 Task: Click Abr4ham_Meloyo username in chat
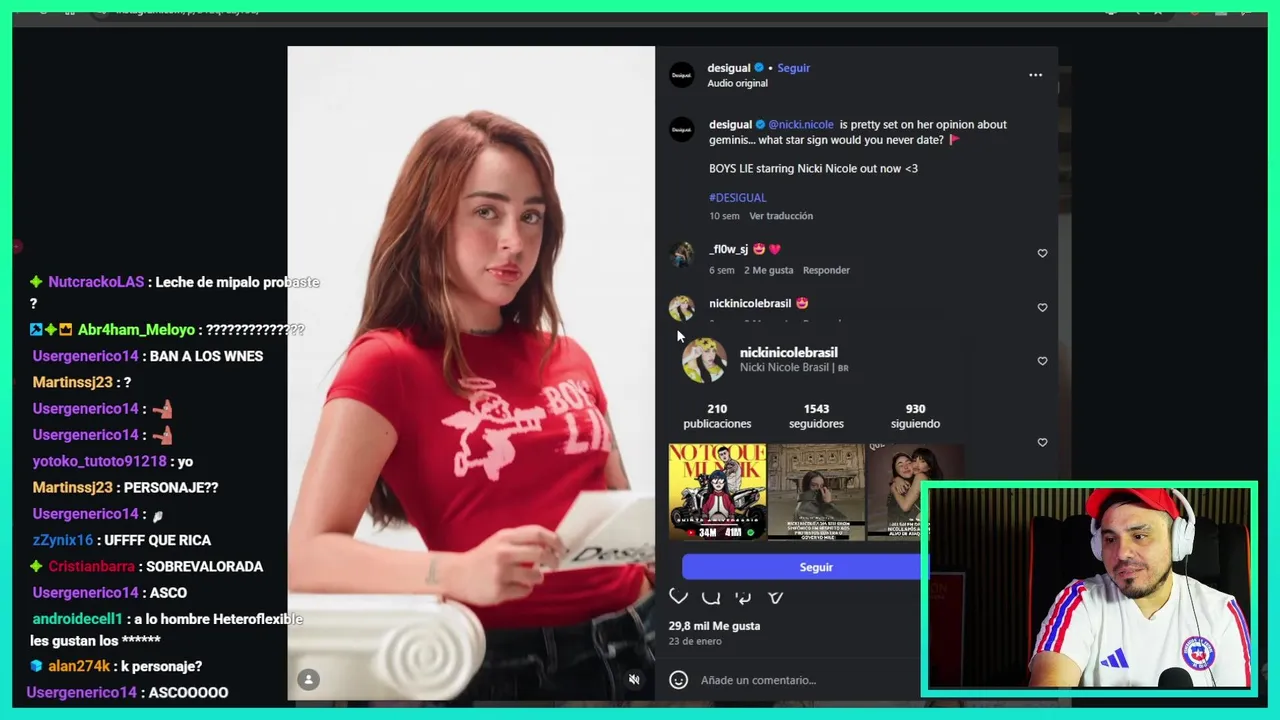(136, 330)
